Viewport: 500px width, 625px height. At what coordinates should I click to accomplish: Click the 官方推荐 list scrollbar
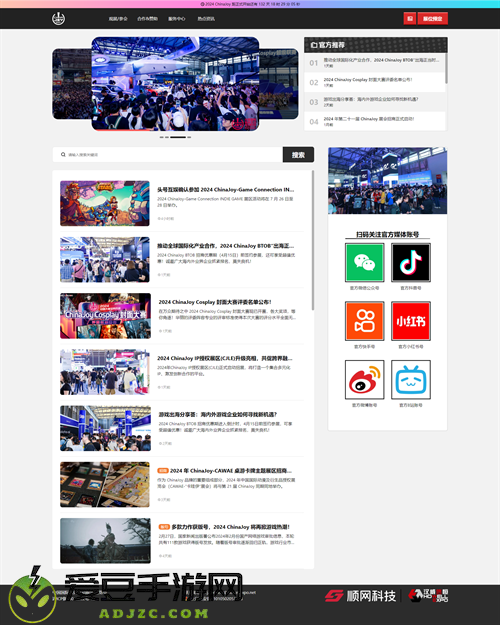[446, 68]
